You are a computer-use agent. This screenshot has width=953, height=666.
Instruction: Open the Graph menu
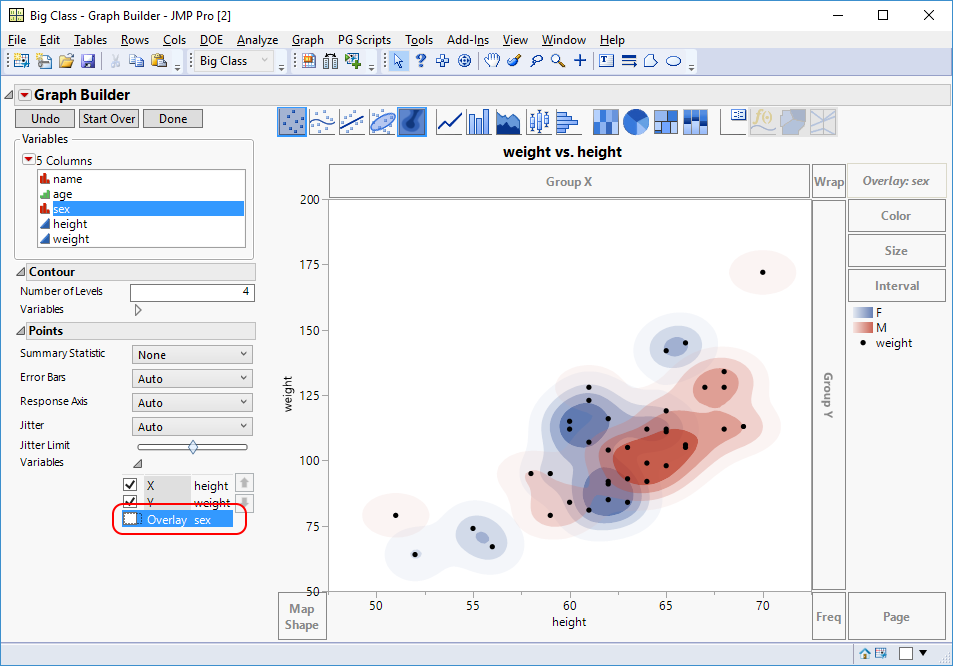click(x=307, y=40)
